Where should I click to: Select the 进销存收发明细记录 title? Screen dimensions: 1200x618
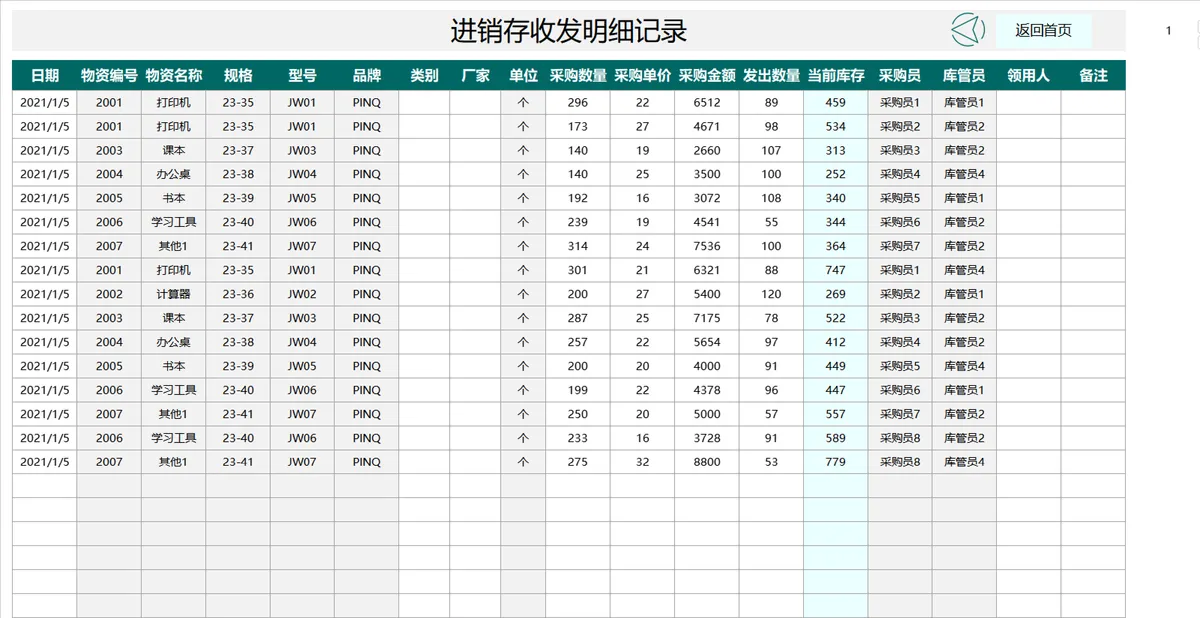point(569,30)
